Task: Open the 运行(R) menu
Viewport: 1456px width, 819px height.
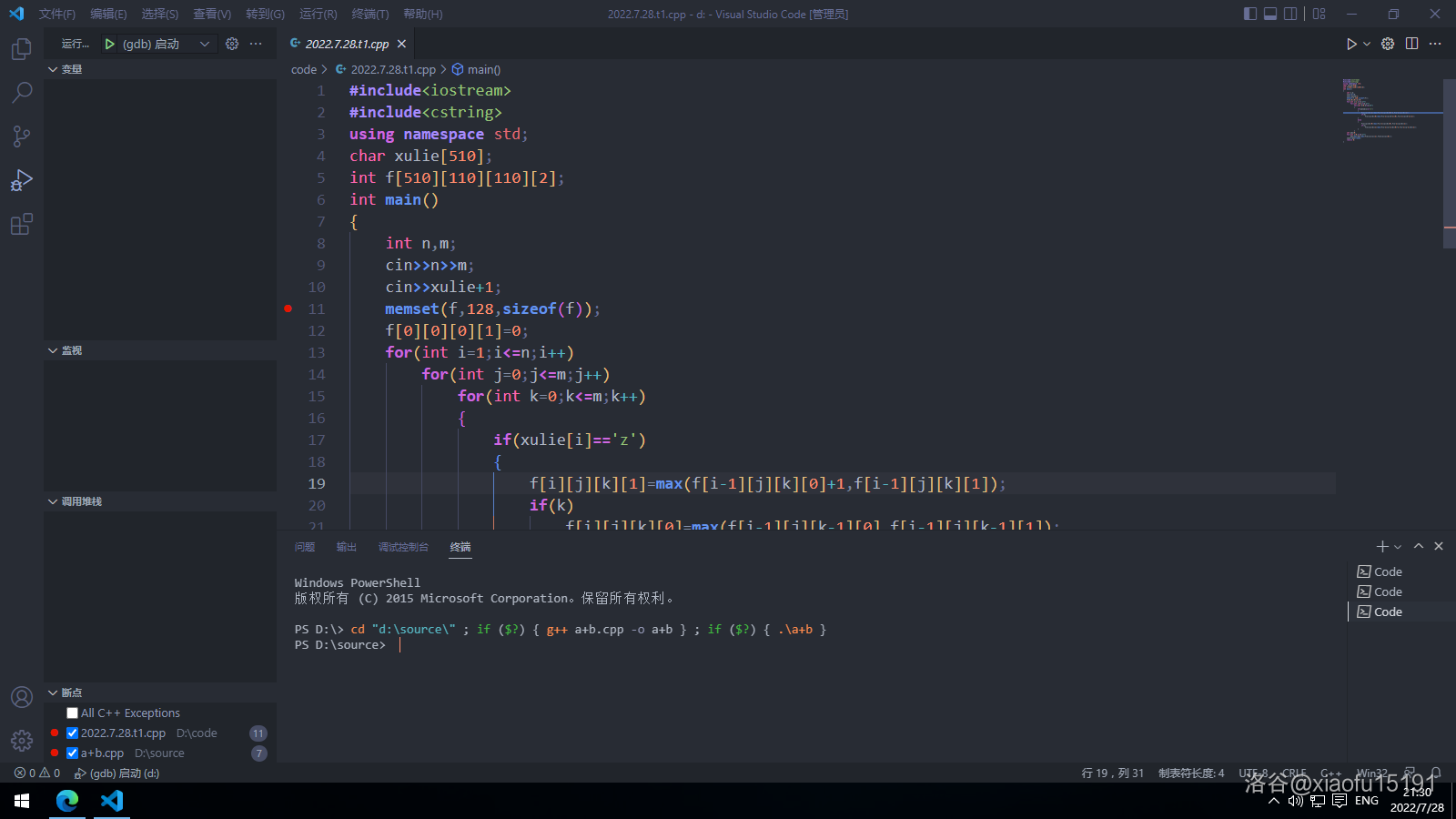Action: click(x=318, y=14)
